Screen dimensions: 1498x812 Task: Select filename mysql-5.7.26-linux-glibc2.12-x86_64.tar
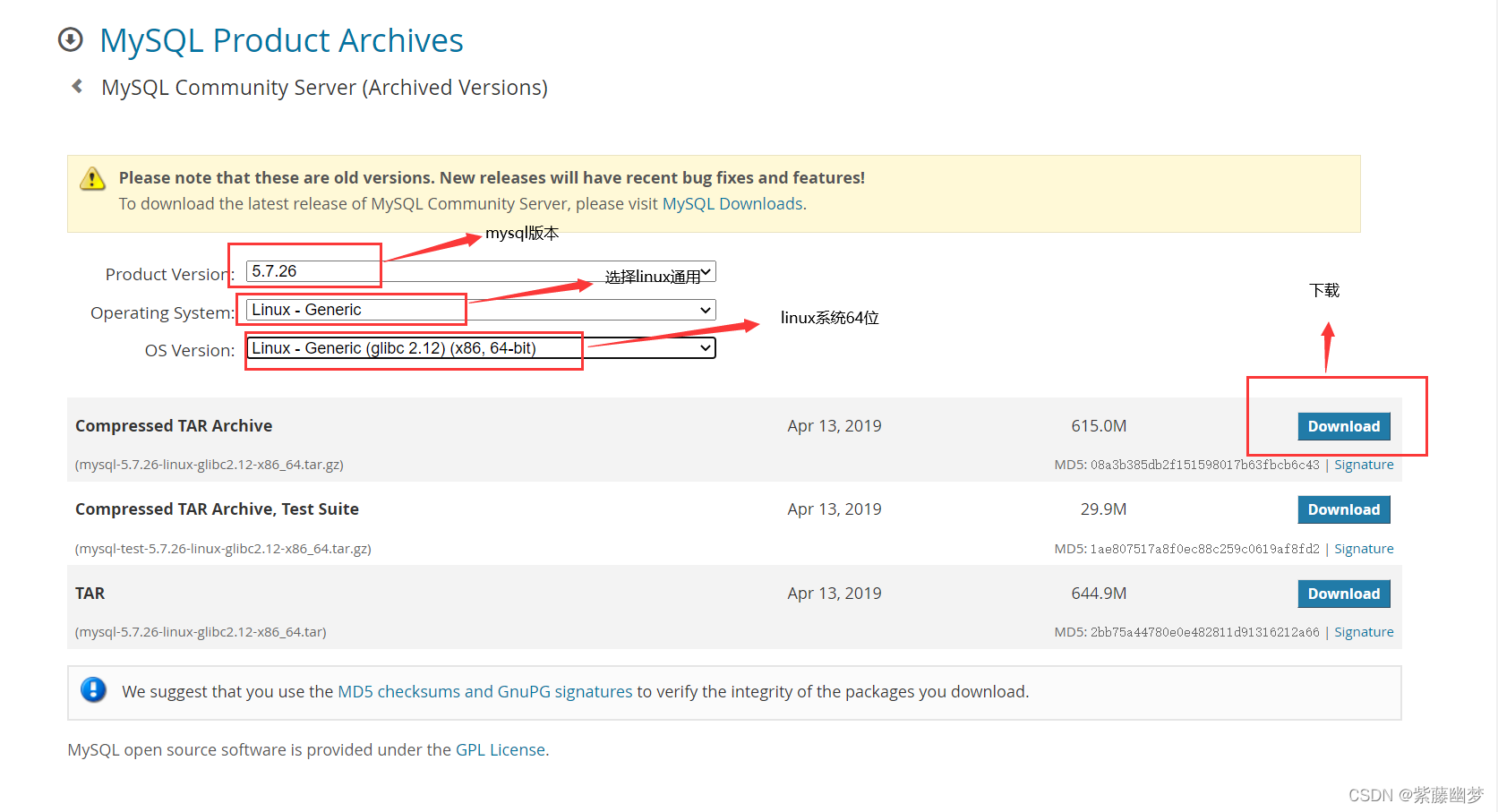point(201,632)
